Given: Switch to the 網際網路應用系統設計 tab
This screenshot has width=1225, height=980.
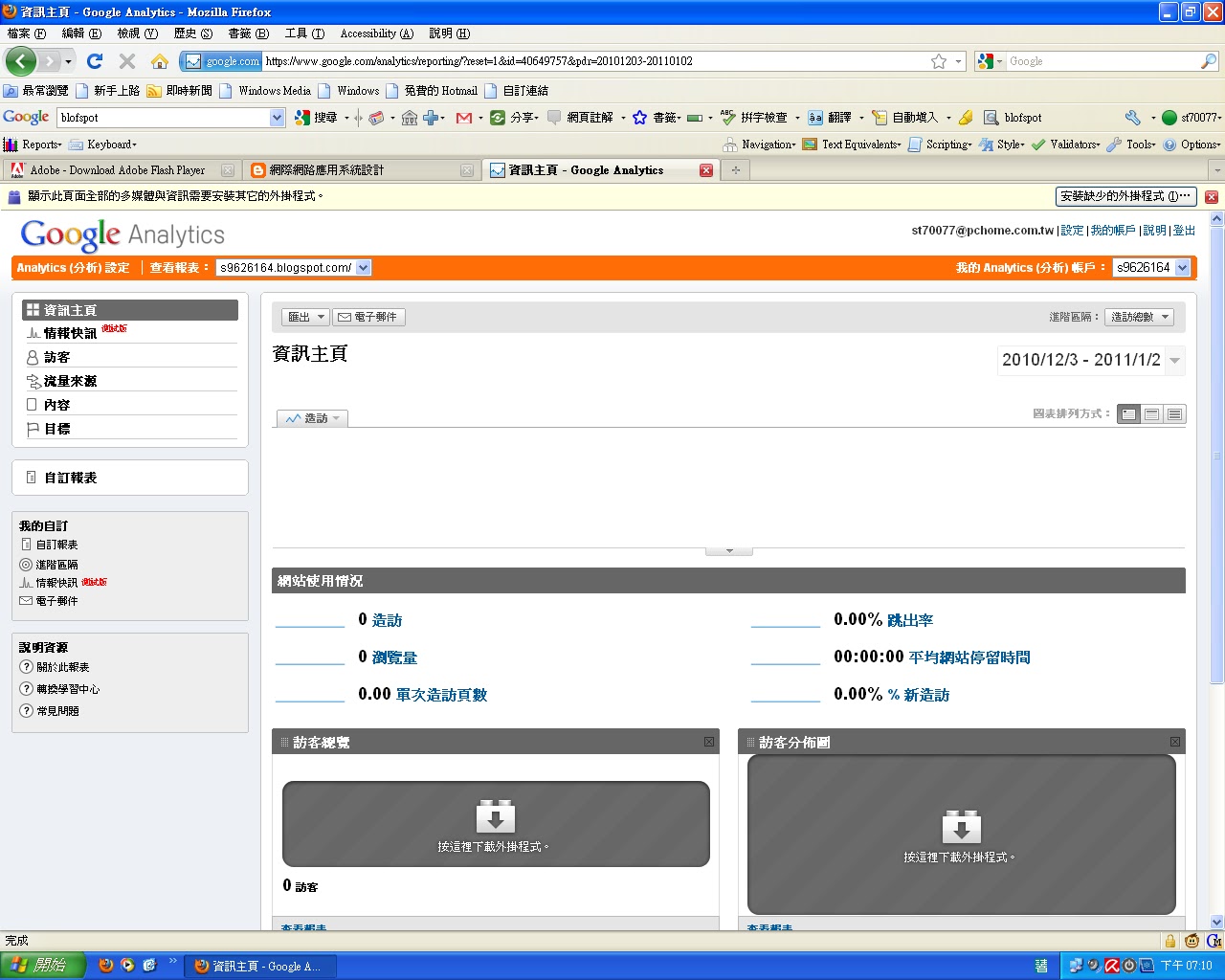Looking at the screenshot, I should coord(361,170).
